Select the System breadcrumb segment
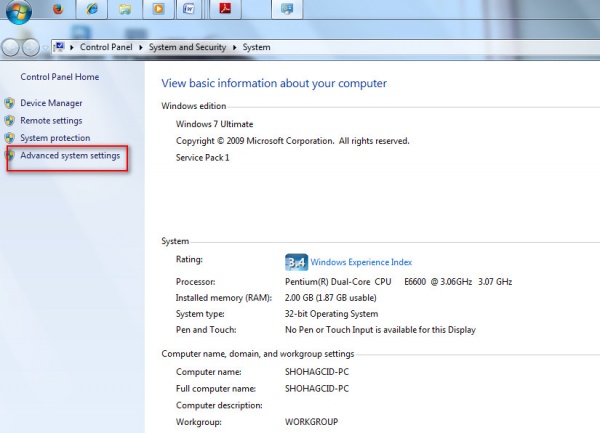Image resolution: width=600 pixels, height=433 pixels. pos(256,47)
